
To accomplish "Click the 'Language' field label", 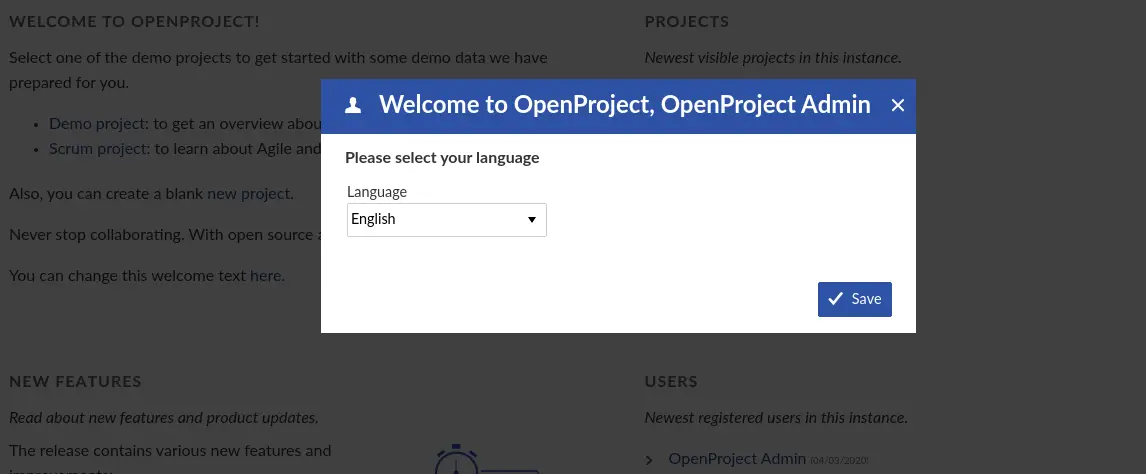I will [x=376, y=191].
